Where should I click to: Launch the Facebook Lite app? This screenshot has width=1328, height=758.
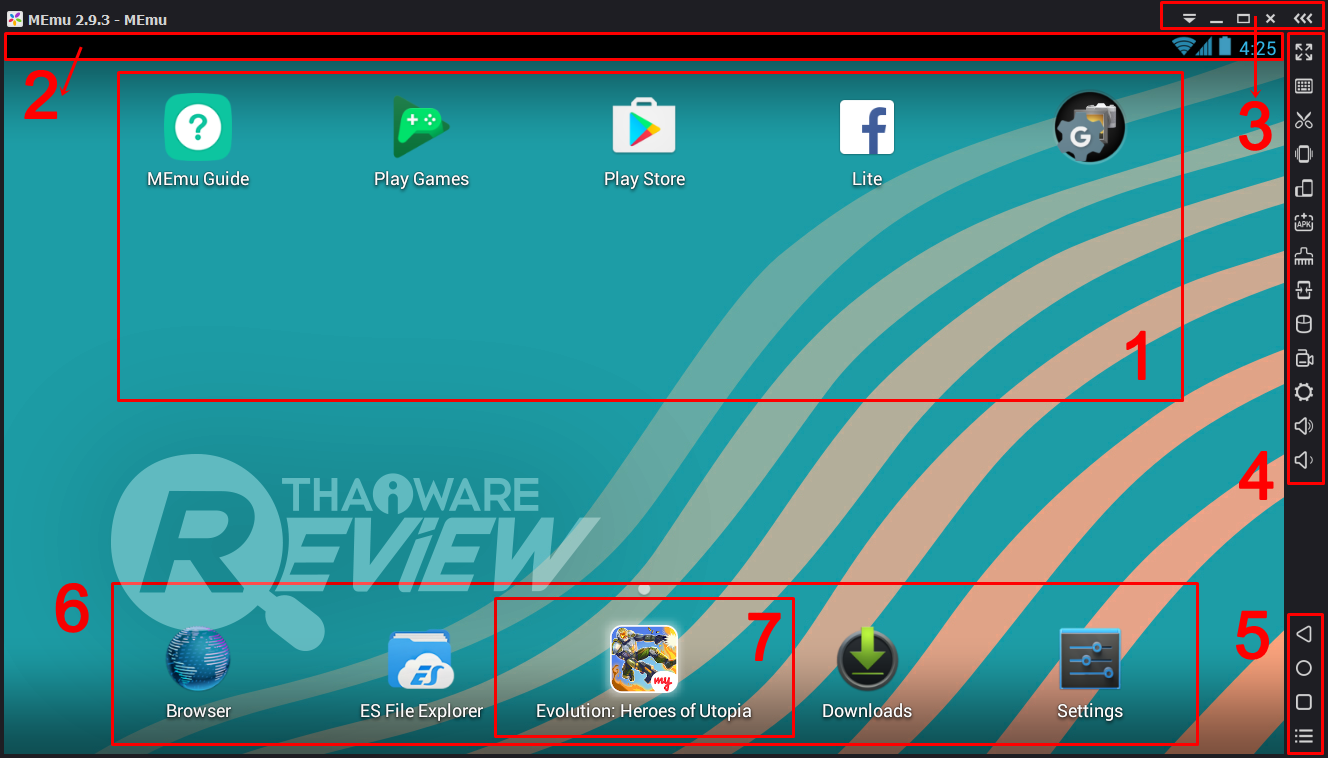[867, 127]
